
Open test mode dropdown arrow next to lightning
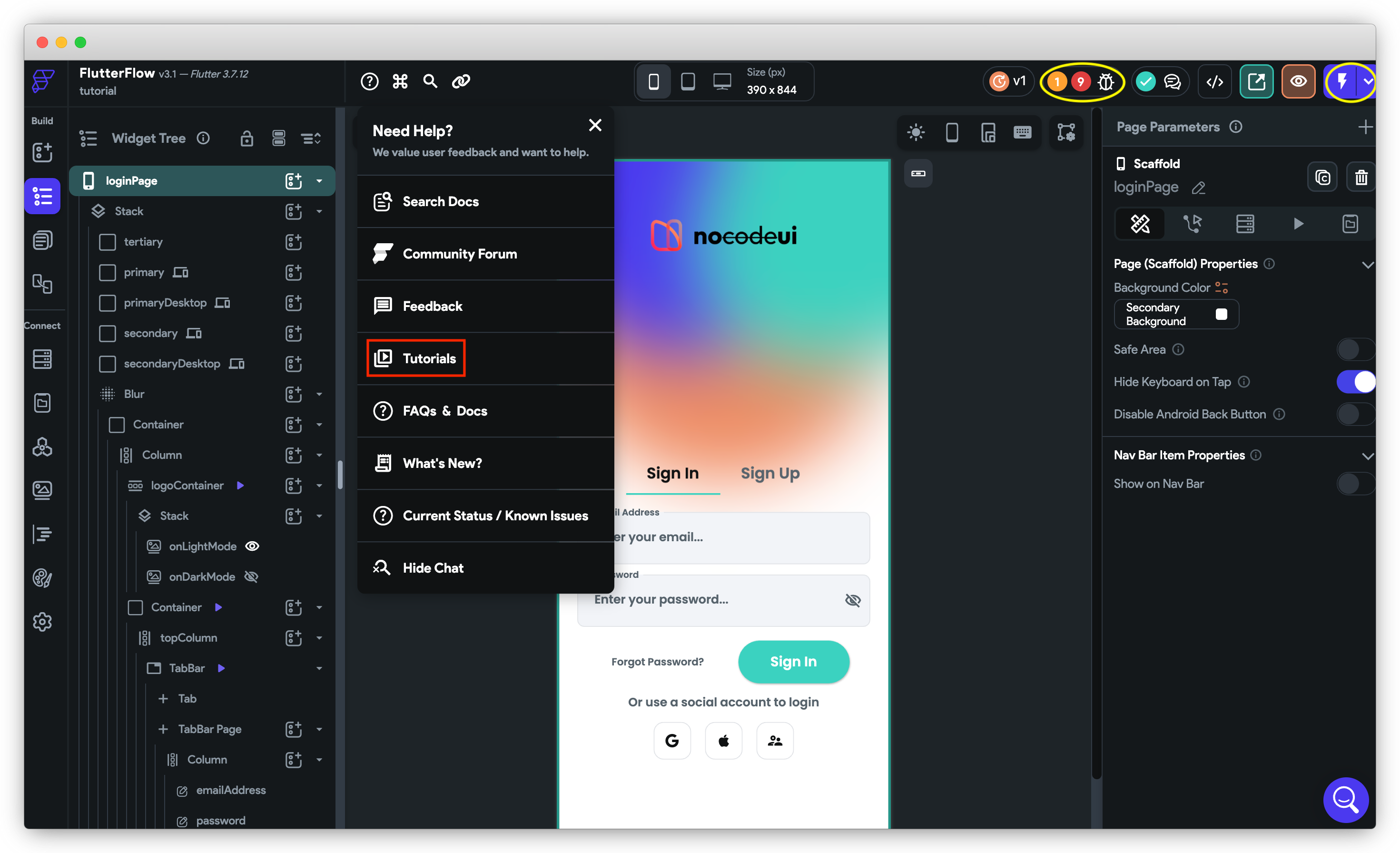coord(1367,82)
